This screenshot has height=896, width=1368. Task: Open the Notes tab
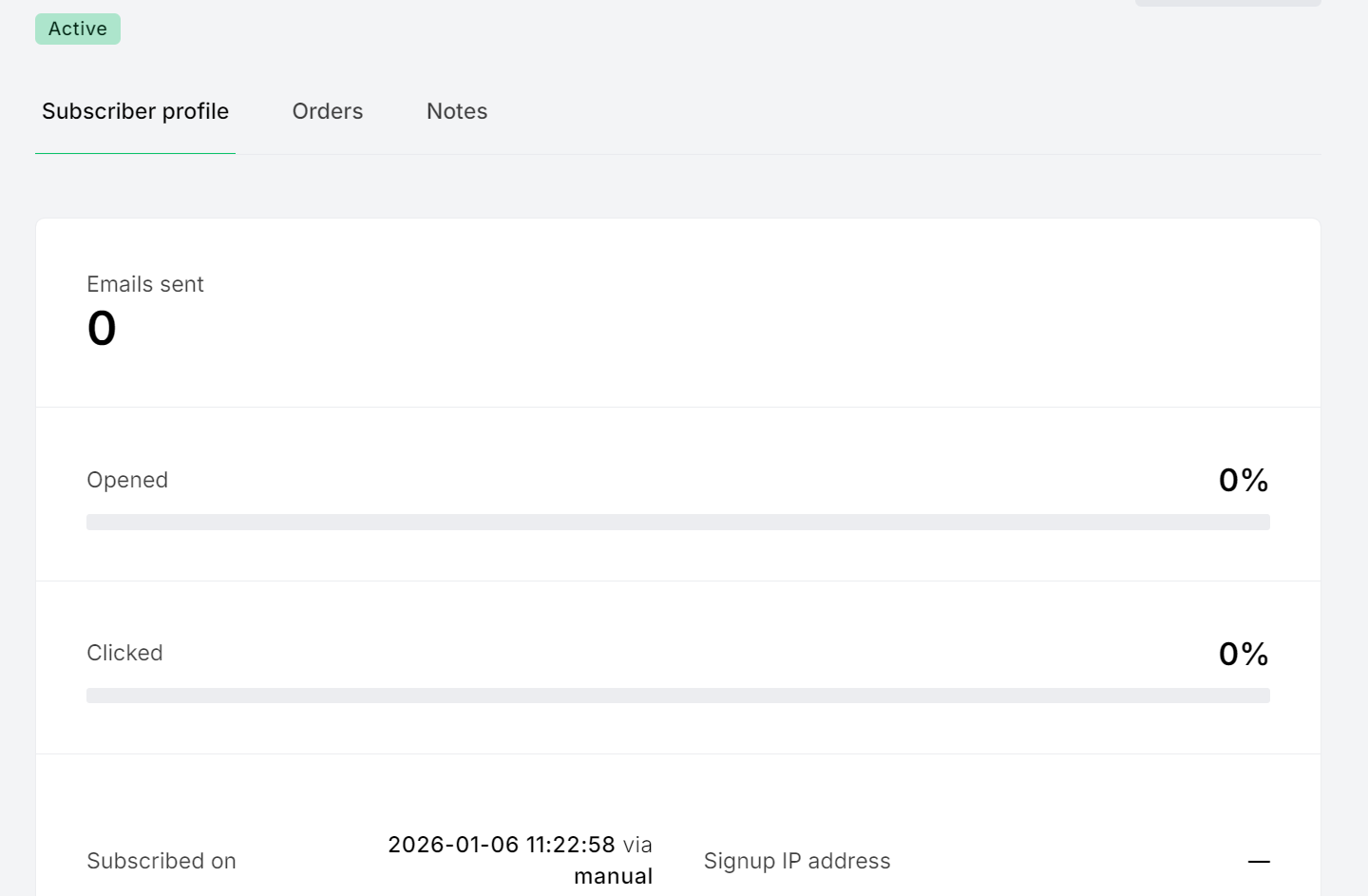click(x=456, y=111)
